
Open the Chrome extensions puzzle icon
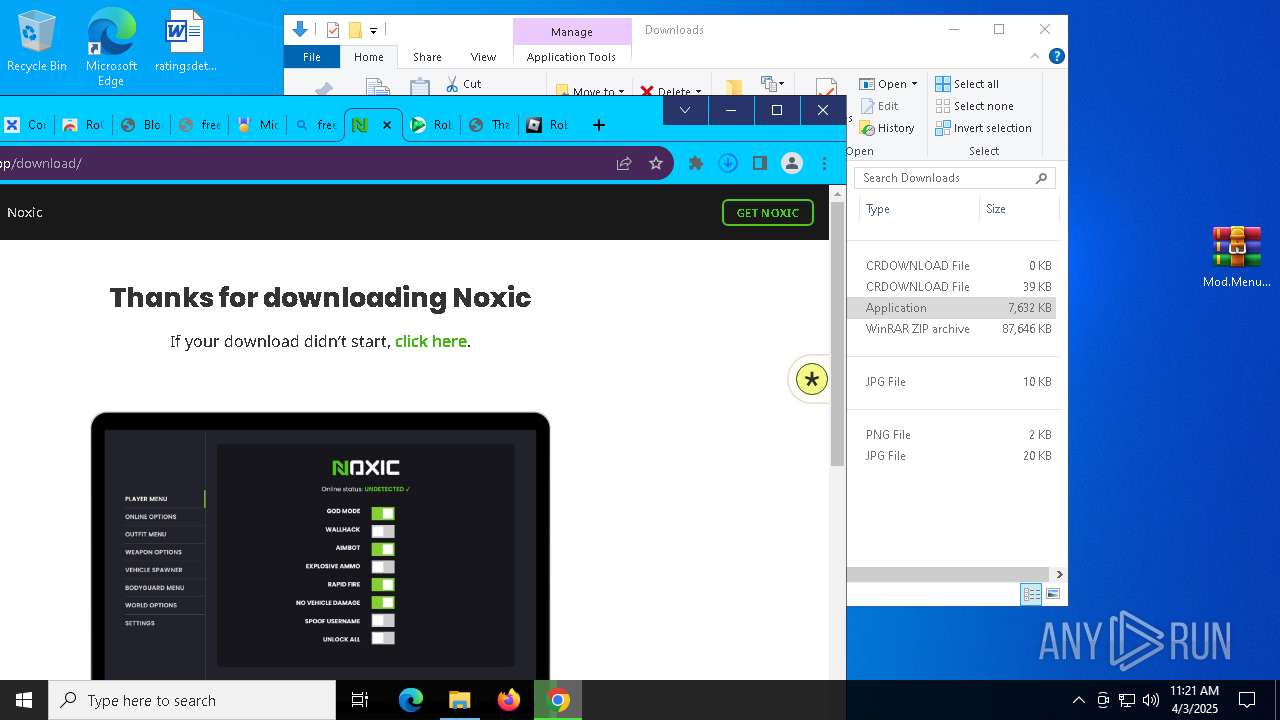coord(696,163)
